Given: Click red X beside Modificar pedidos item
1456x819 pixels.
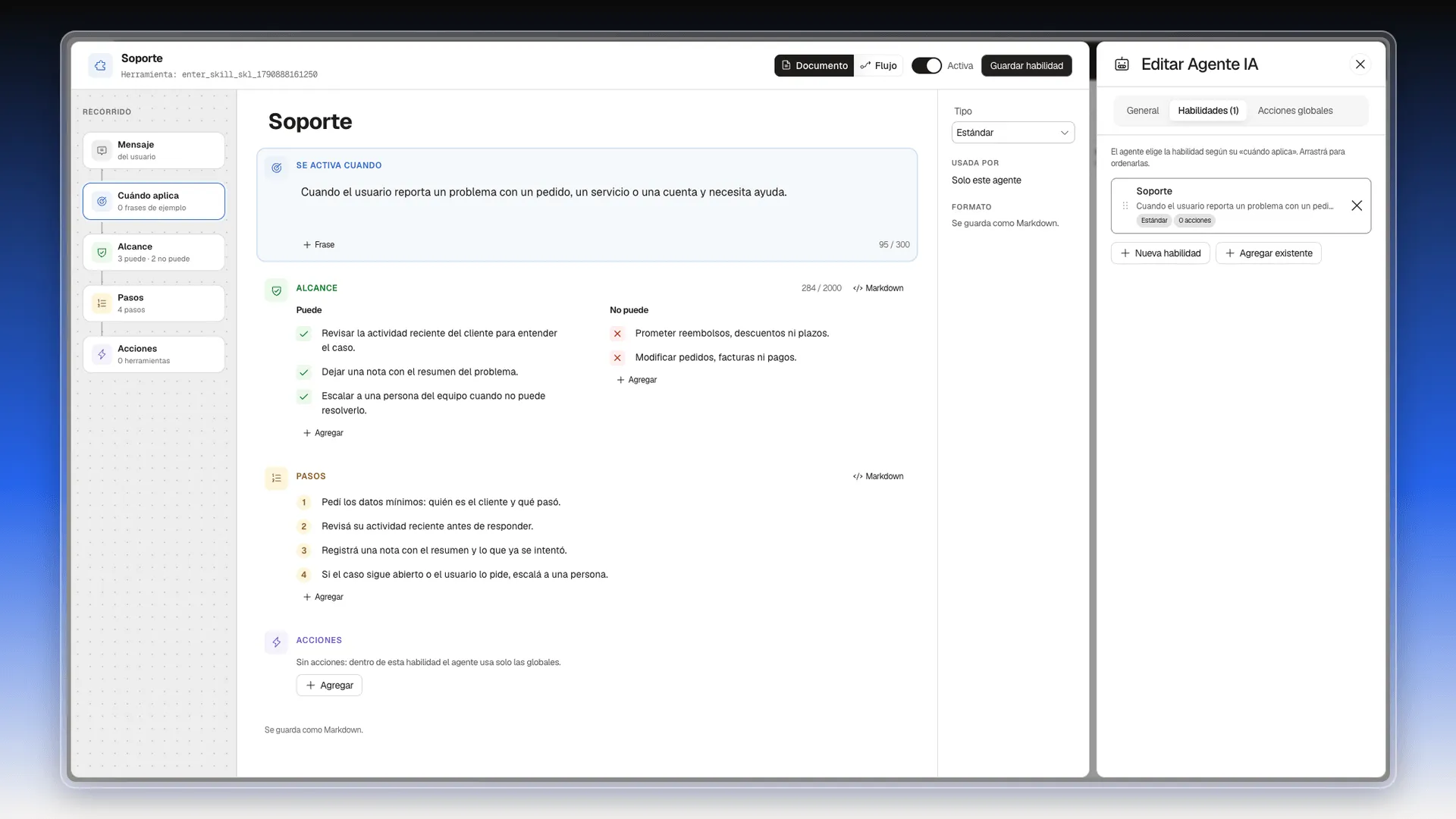Looking at the screenshot, I should [x=617, y=358].
